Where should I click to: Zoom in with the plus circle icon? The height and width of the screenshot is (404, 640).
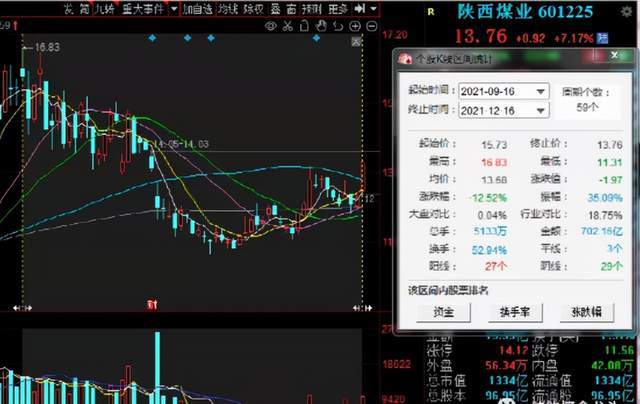(x=355, y=26)
